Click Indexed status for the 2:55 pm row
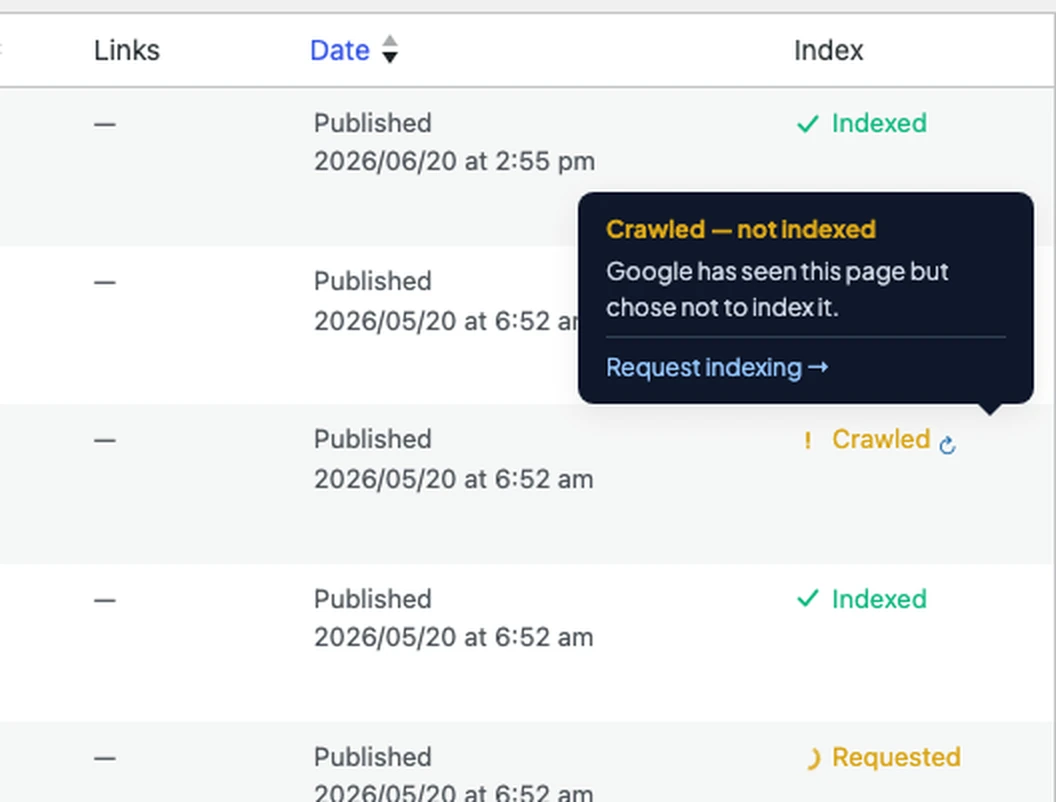The image size is (1056, 802). 879,123
